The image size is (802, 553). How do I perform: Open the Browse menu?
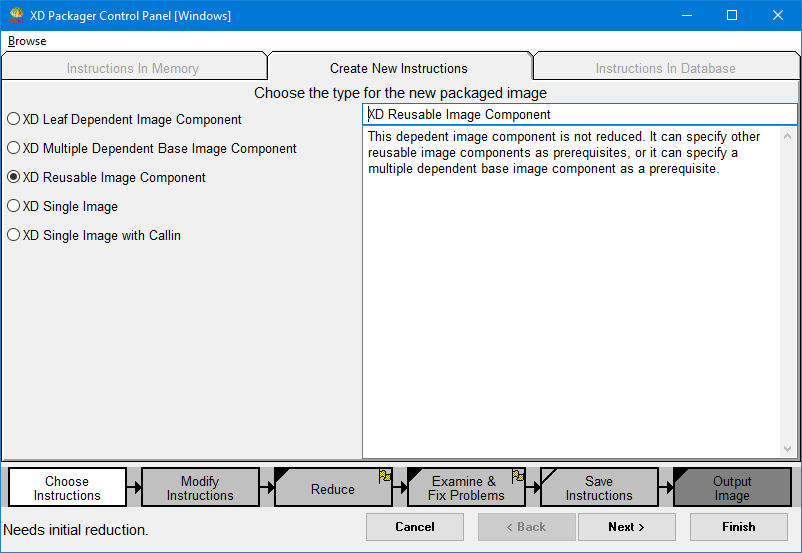pos(27,41)
